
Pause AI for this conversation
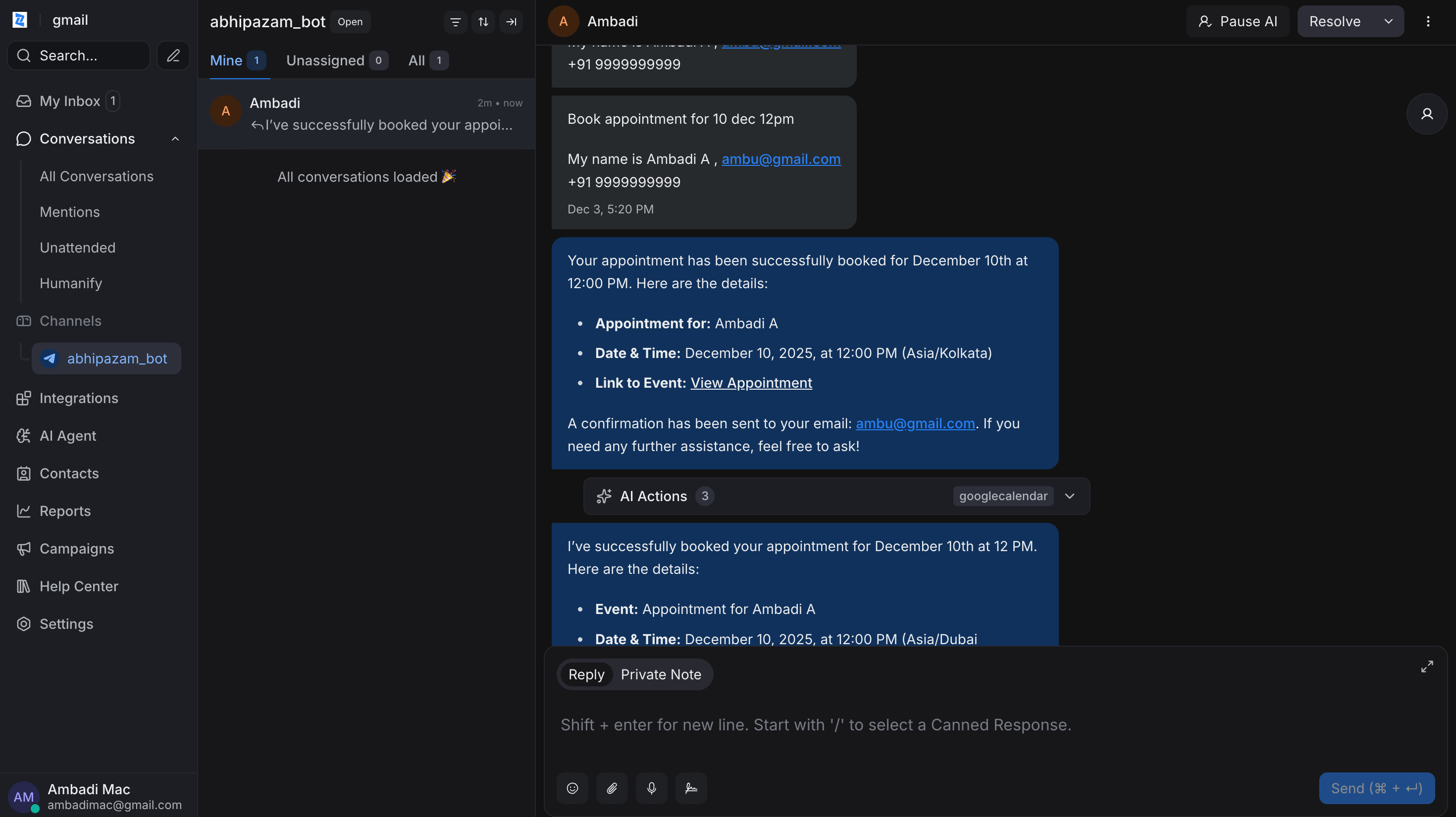click(1237, 21)
